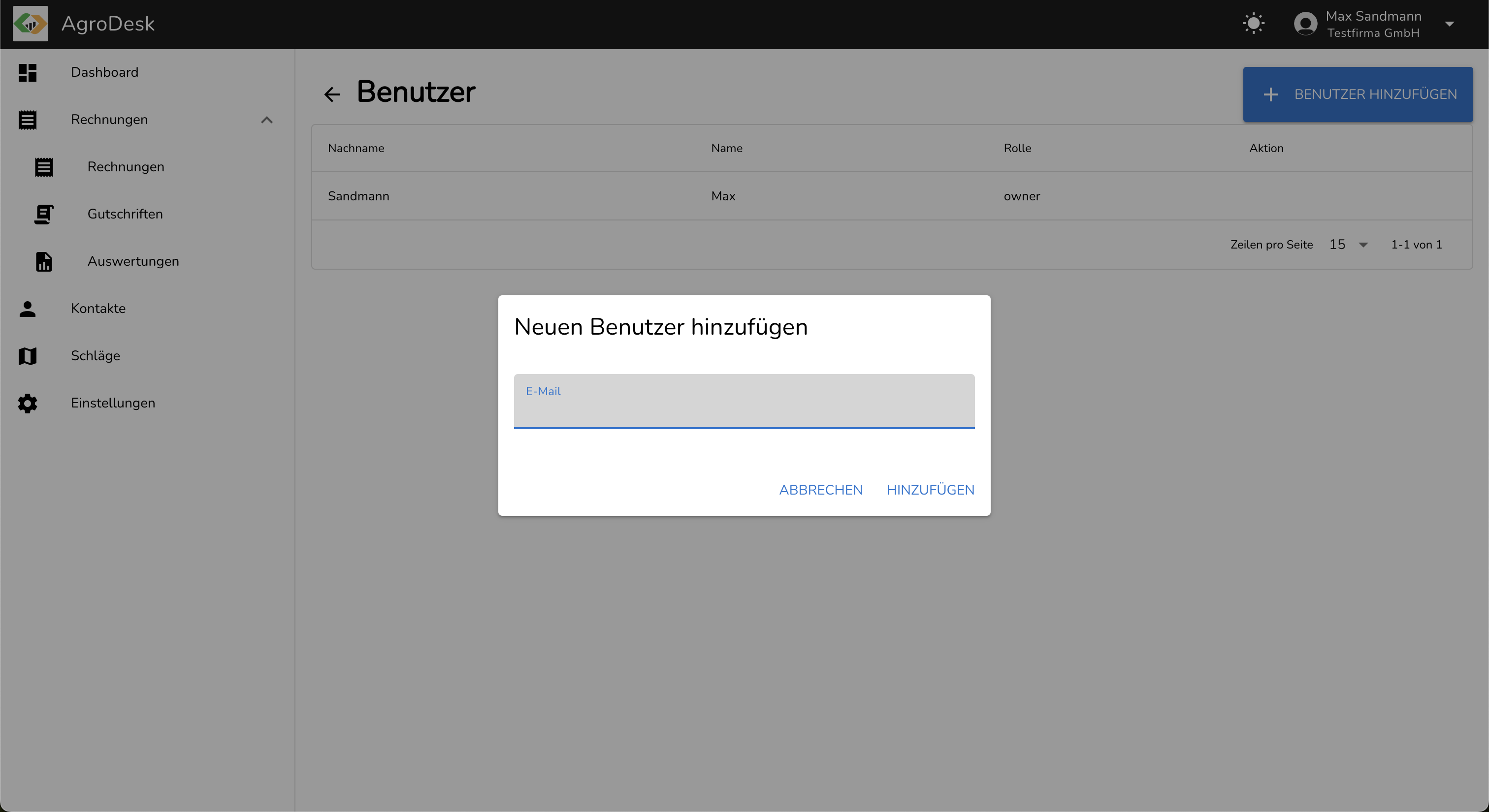Open the rows per page dropdown
1489x812 pixels.
pos(1349,245)
